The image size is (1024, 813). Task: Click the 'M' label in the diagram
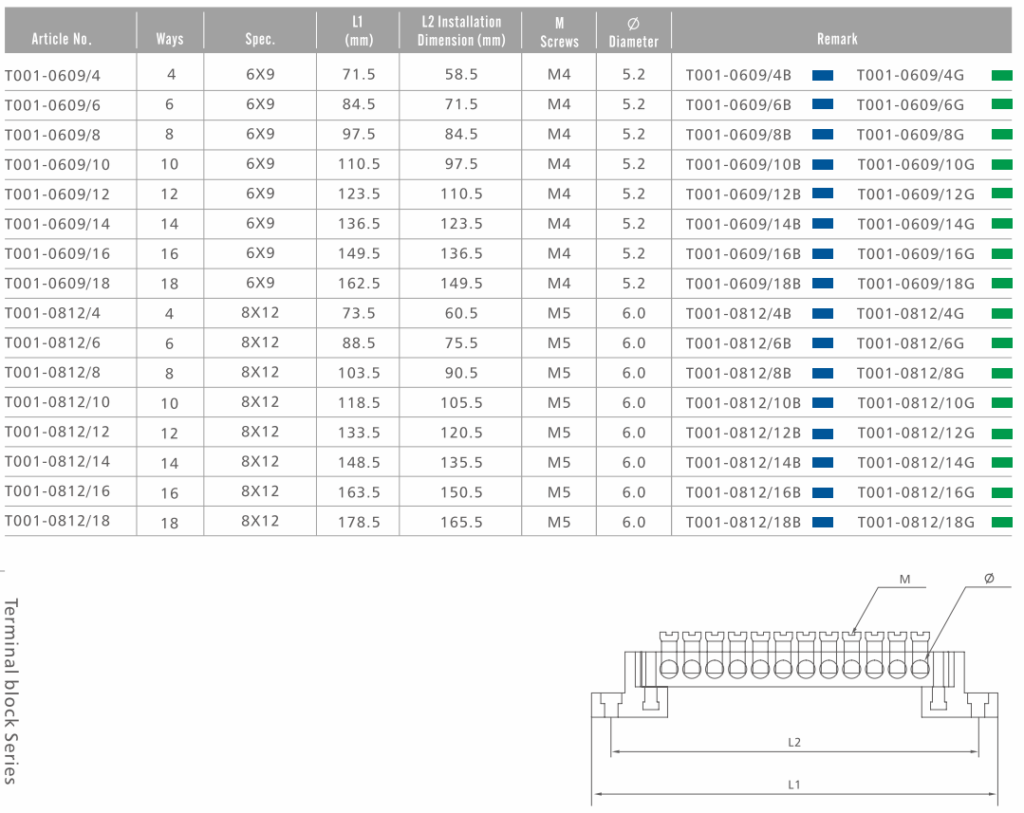(x=904, y=579)
